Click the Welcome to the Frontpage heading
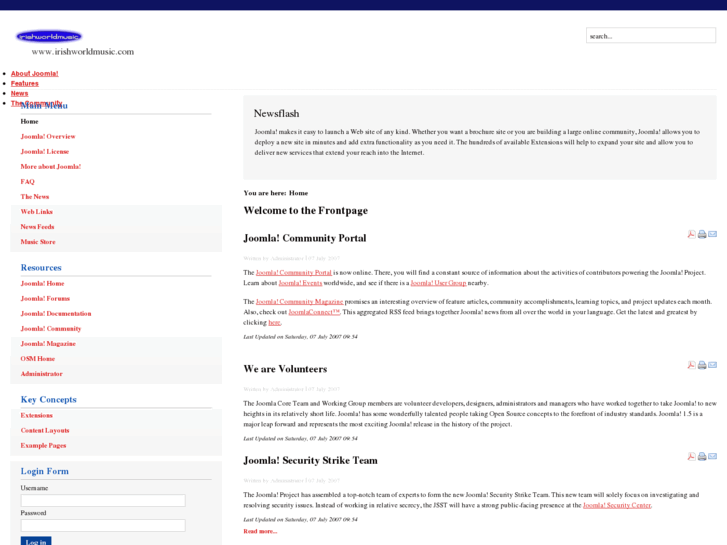 pos(306,211)
